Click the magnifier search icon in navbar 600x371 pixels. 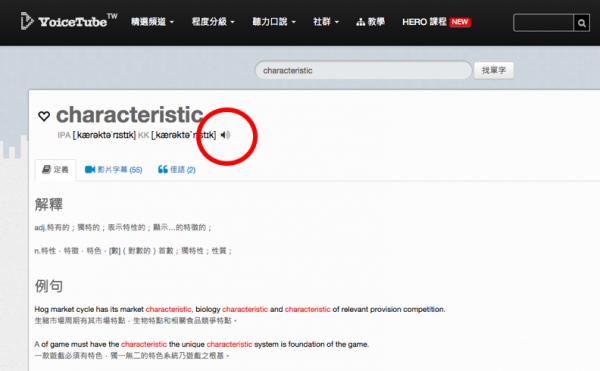pyautogui.click(x=582, y=23)
